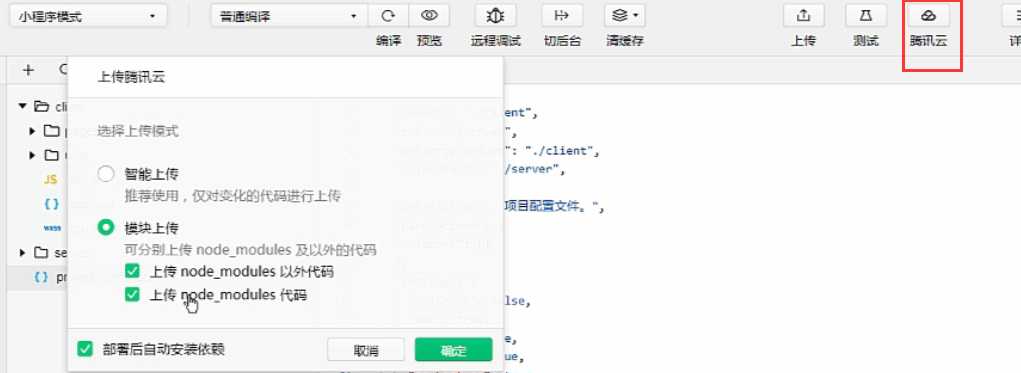Open 预览 preview eye icon

tap(428, 16)
